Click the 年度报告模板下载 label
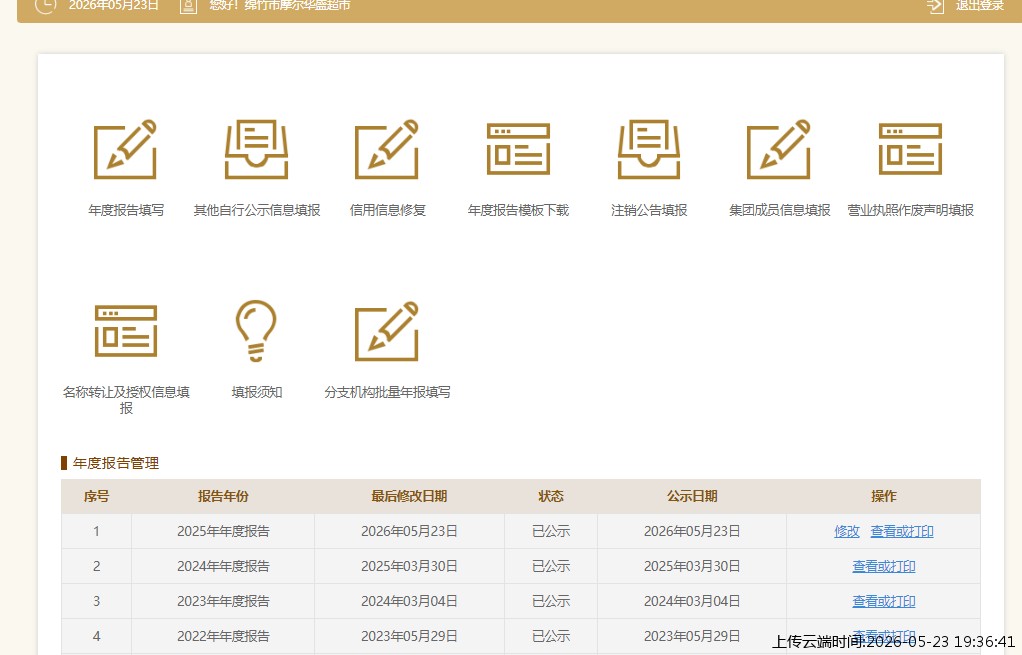1022x655 pixels. pyautogui.click(x=518, y=210)
